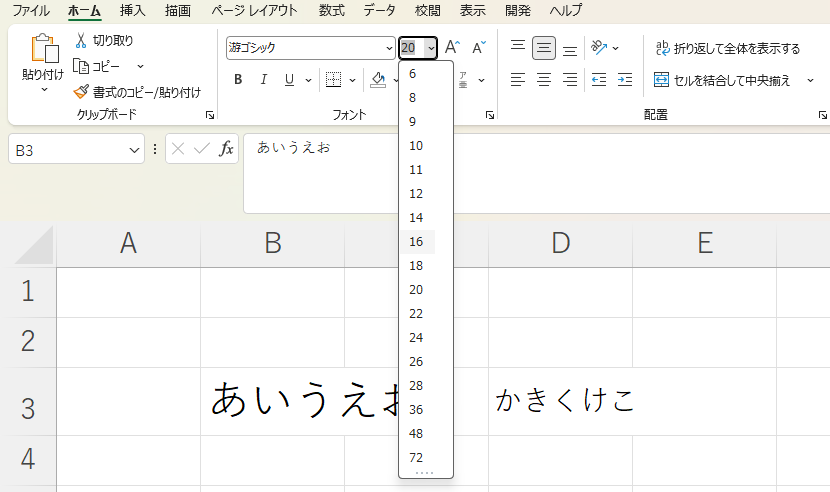Image resolution: width=830 pixels, height=492 pixels.
Task: Open the ヘルプ (Help) tab
Action: pyautogui.click(x=566, y=11)
